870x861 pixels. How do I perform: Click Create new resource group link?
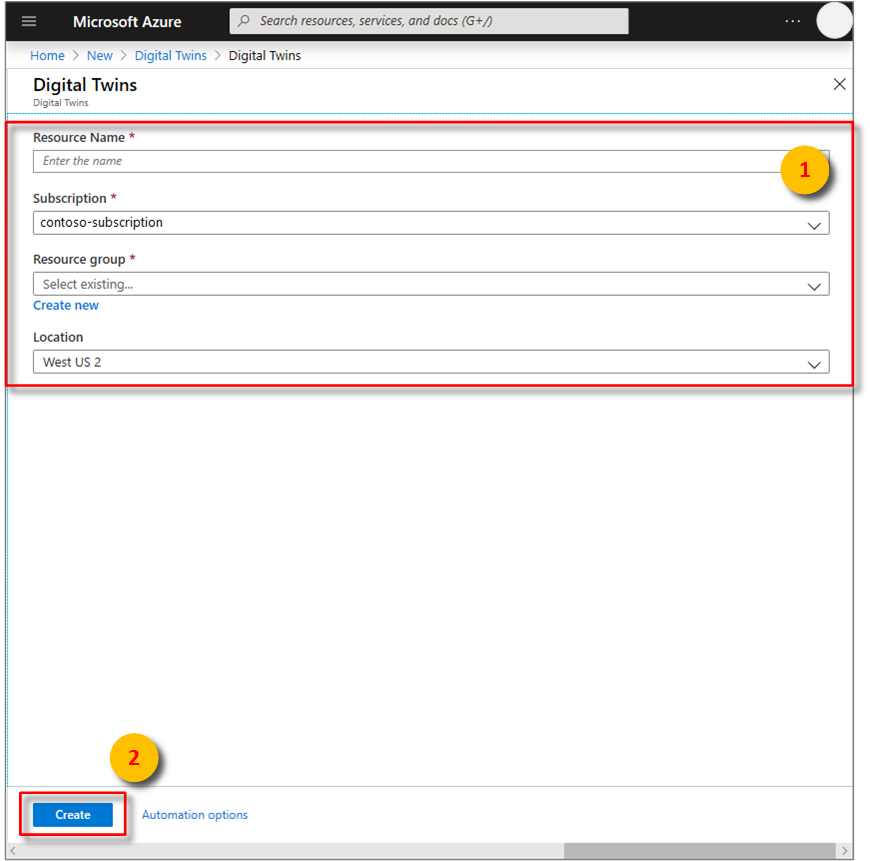(65, 305)
